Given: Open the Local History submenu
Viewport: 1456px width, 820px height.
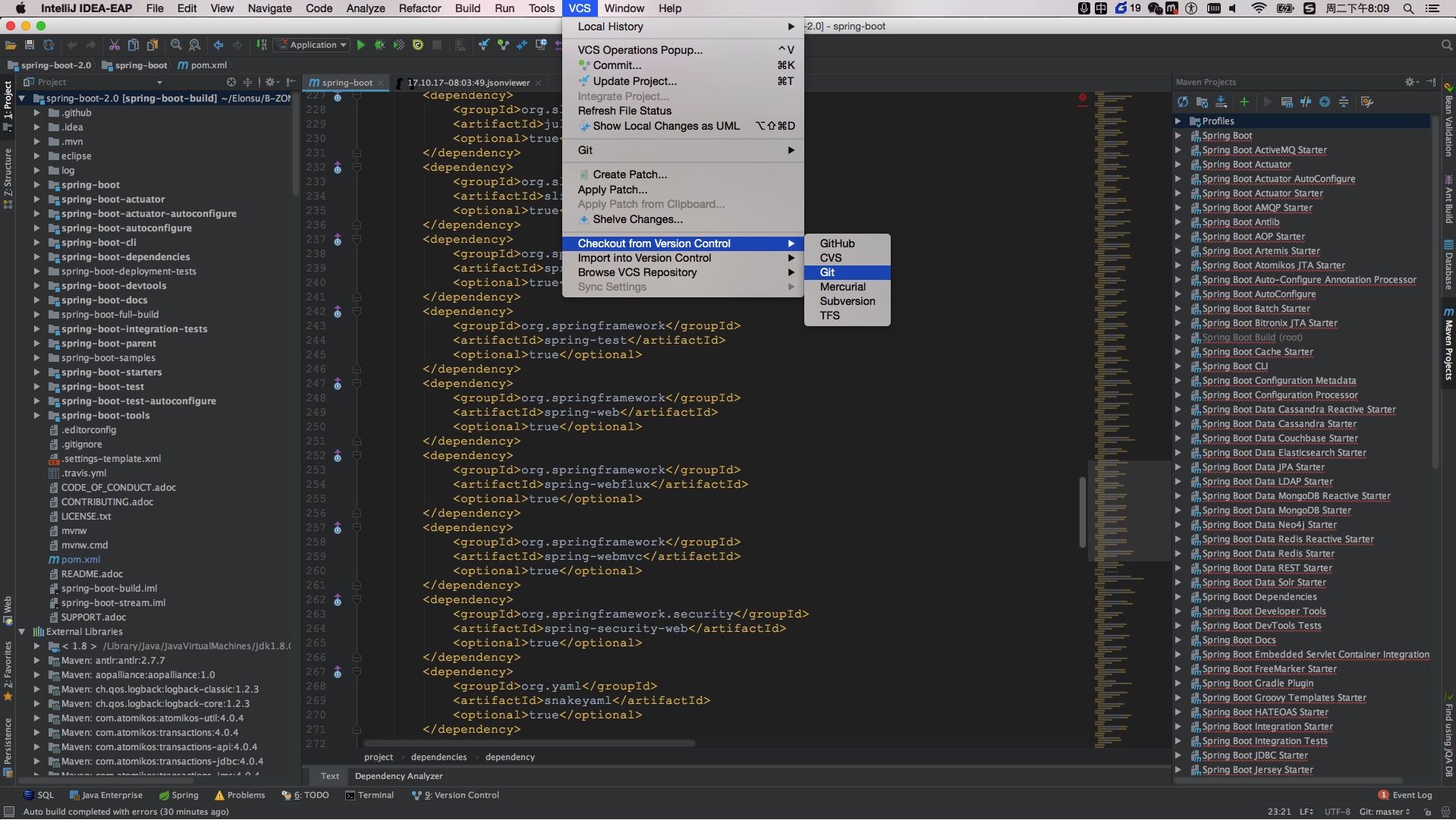Looking at the screenshot, I should pos(683,27).
